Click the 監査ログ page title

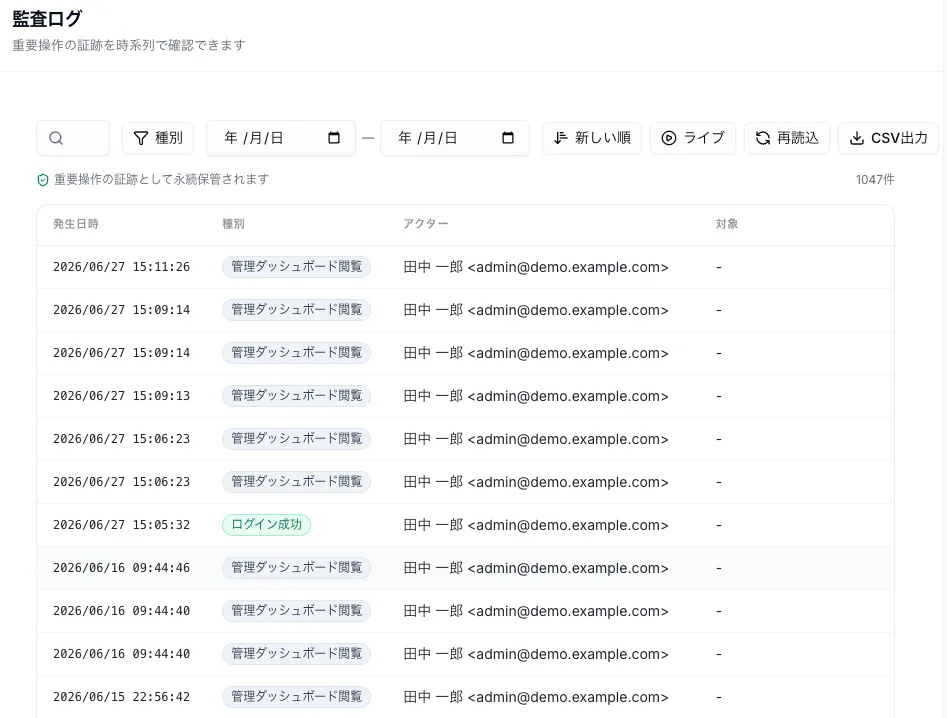coord(47,19)
